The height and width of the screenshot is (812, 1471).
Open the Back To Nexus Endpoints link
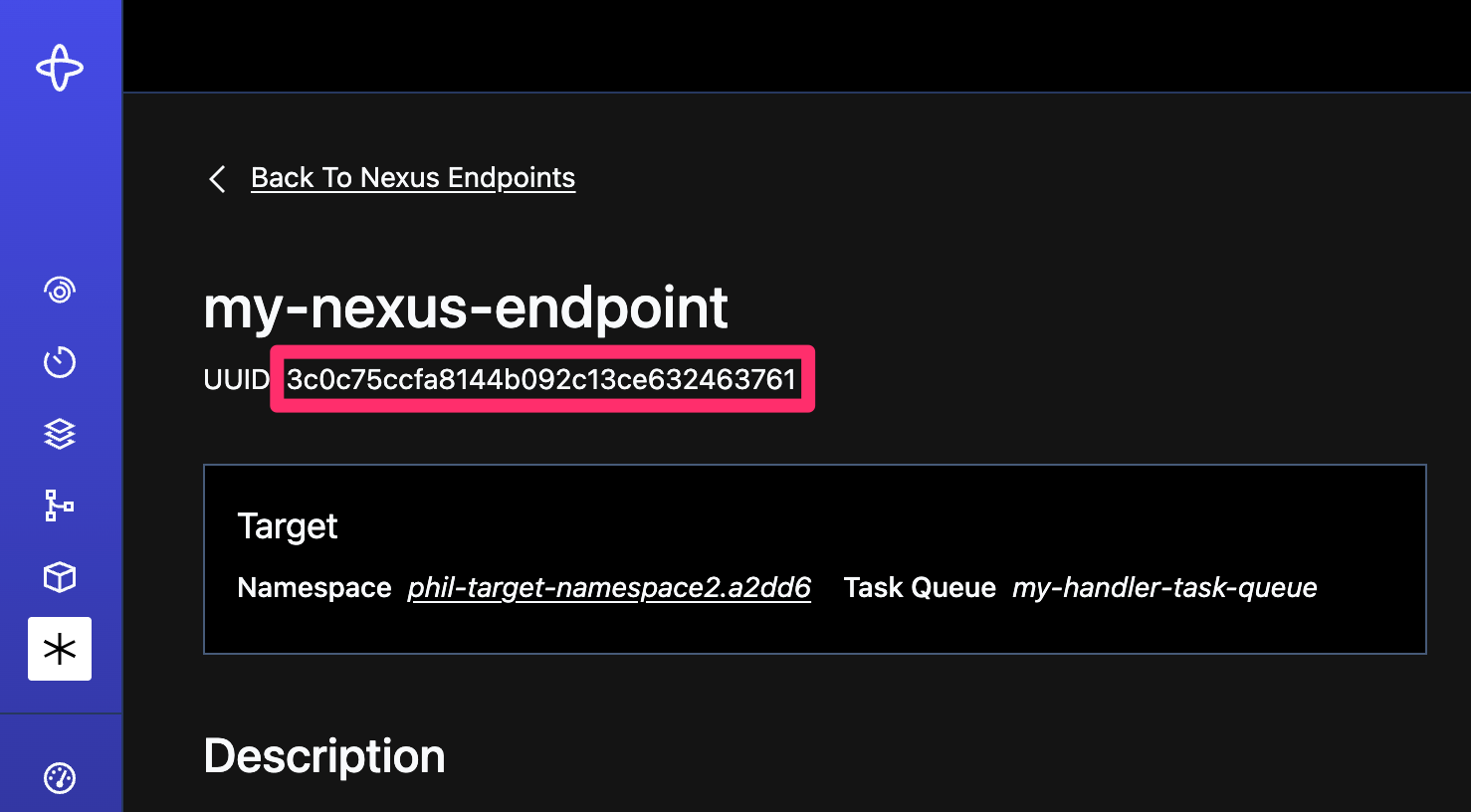click(x=413, y=177)
